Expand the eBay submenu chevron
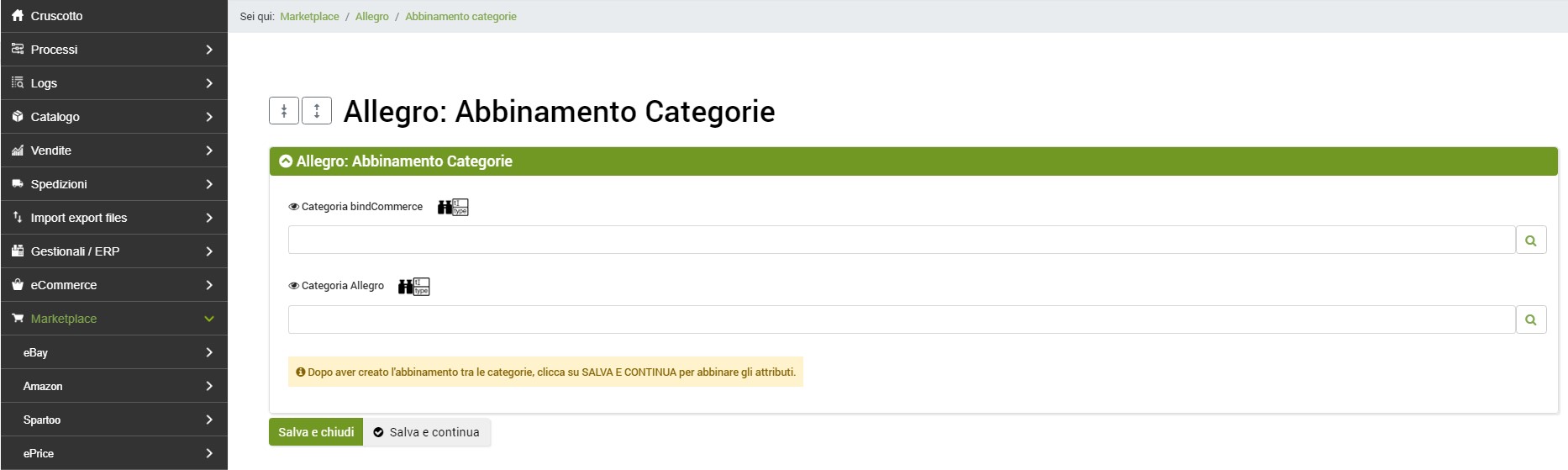 click(x=209, y=352)
